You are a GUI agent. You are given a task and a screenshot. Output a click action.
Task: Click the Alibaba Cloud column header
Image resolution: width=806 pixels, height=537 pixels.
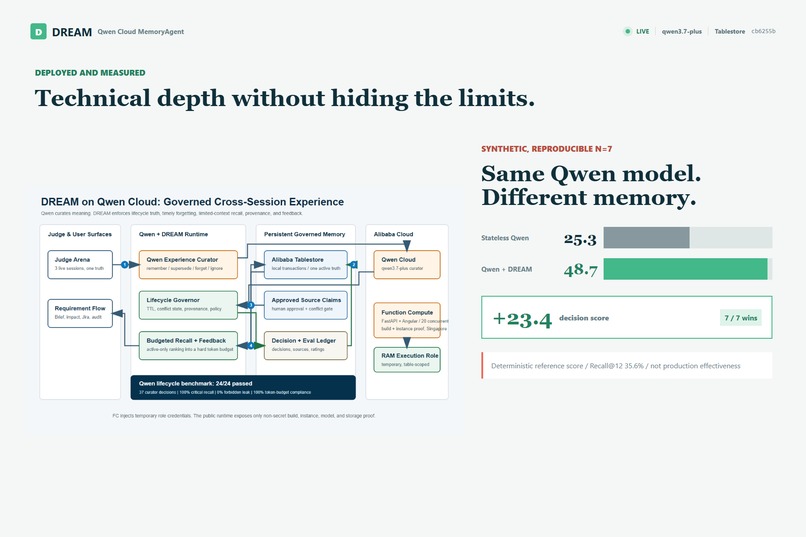(x=393, y=234)
